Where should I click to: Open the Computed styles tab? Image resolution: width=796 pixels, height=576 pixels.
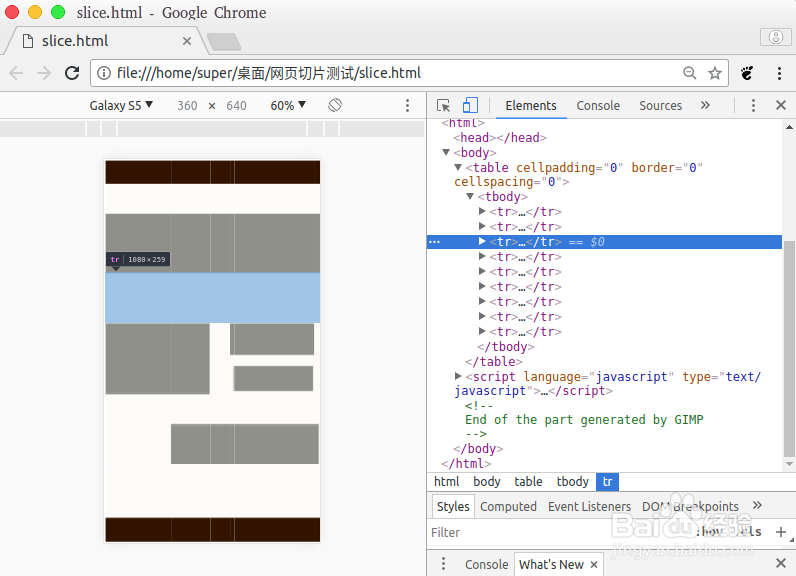(x=508, y=506)
